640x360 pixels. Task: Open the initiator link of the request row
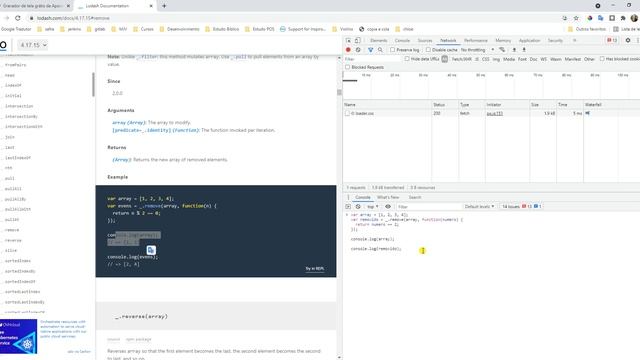(x=494, y=113)
